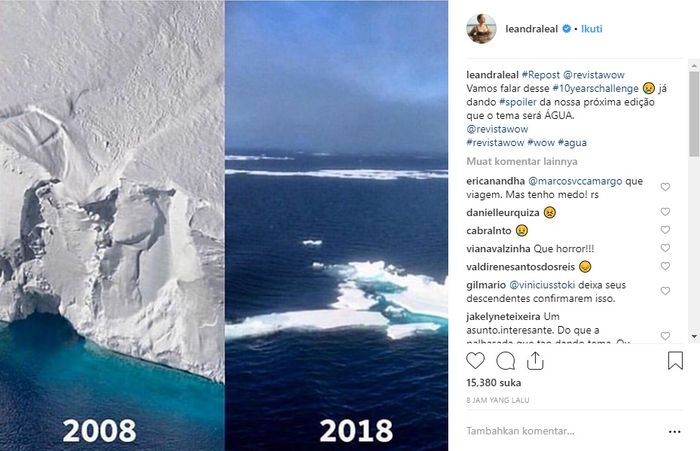Click the scrollbar up arrow
This screenshot has width=700, height=451.
pos(694,66)
